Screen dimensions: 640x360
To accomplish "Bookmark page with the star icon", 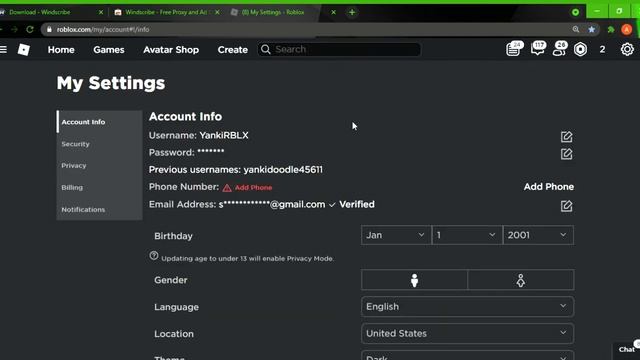I will 591,29.
